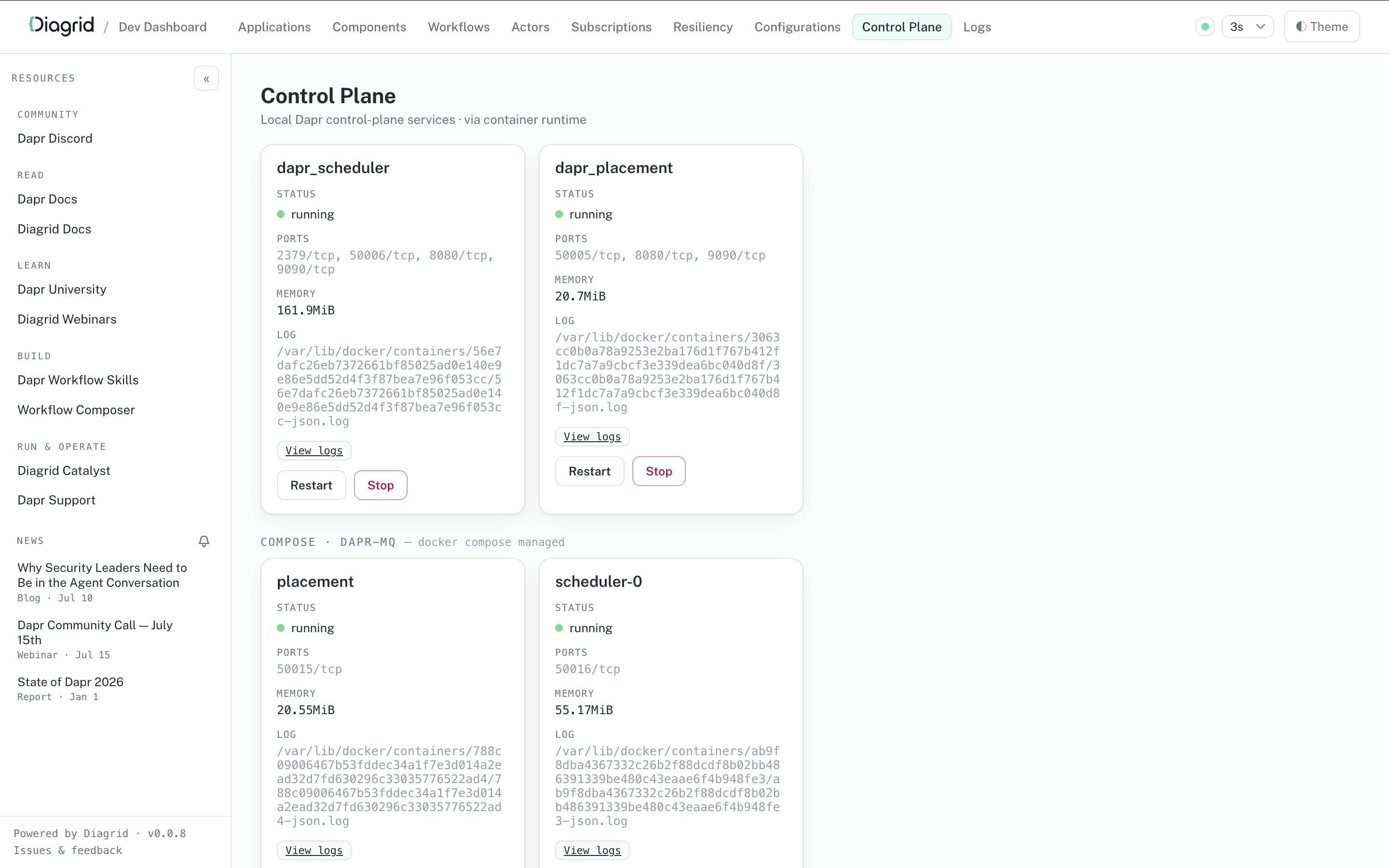Open the Logs tab
This screenshot has width=1389, height=868.
pos(977,27)
